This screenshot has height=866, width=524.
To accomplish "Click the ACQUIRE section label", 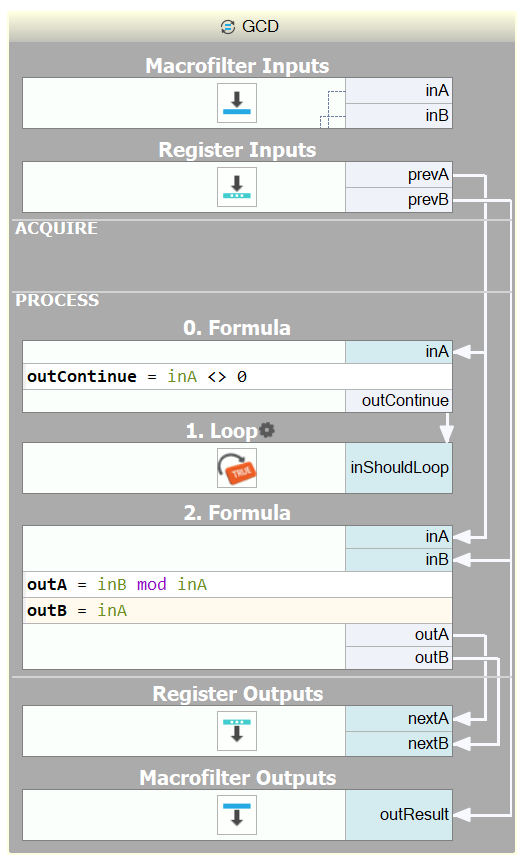I will (x=56, y=228).
